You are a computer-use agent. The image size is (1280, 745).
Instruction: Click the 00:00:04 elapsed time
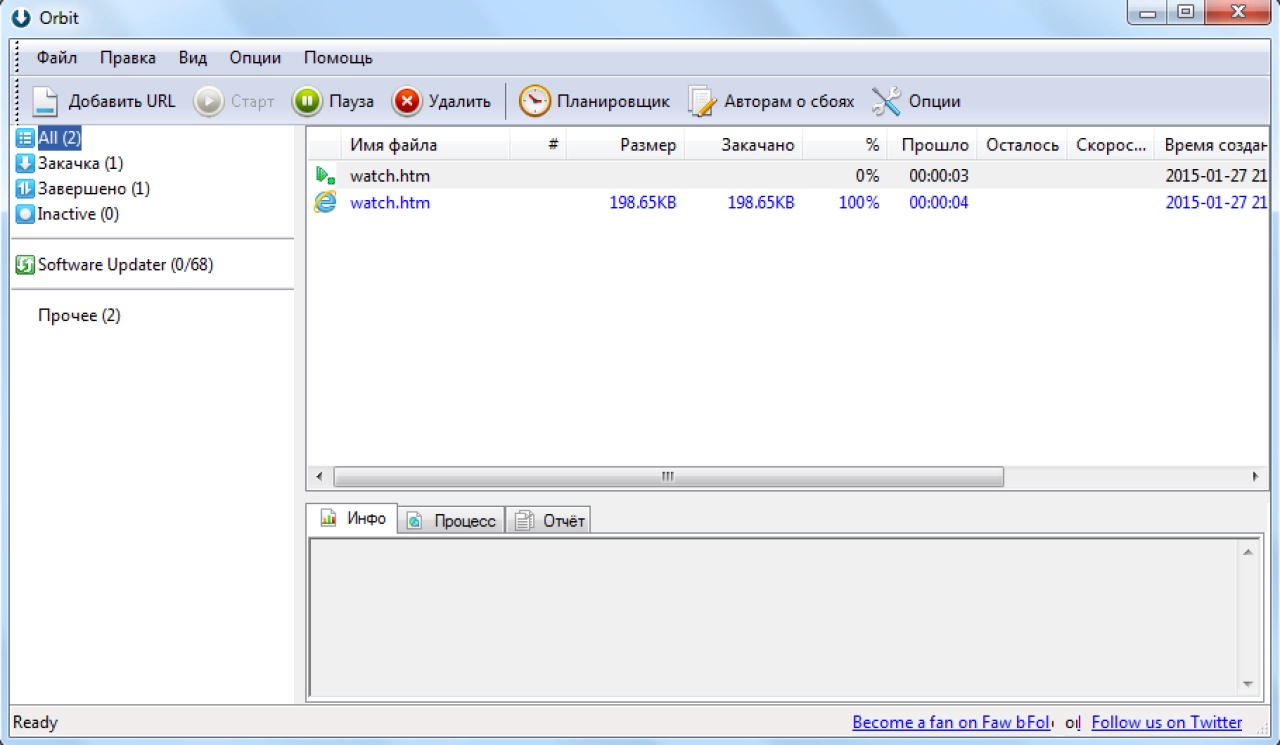[x=939, y=202]
